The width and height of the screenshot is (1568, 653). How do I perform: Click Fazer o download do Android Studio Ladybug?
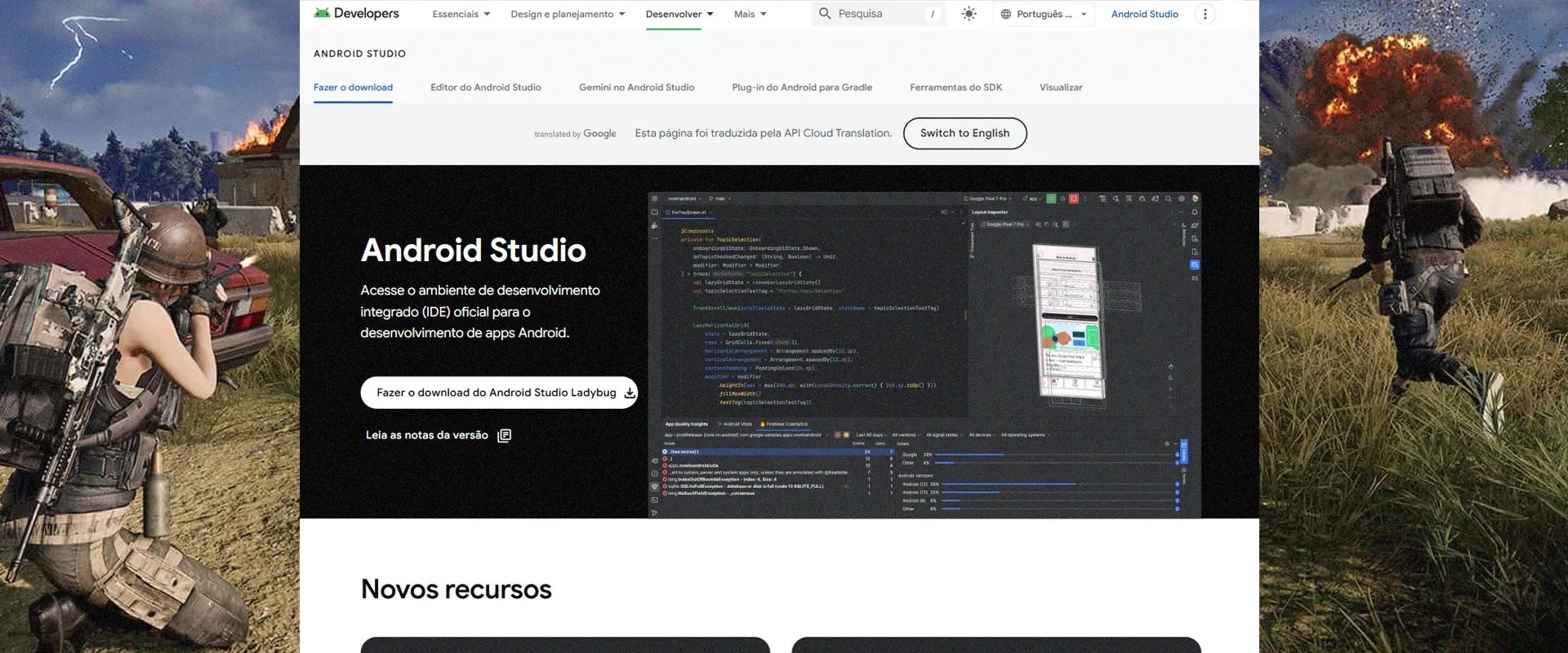point(499,393)
